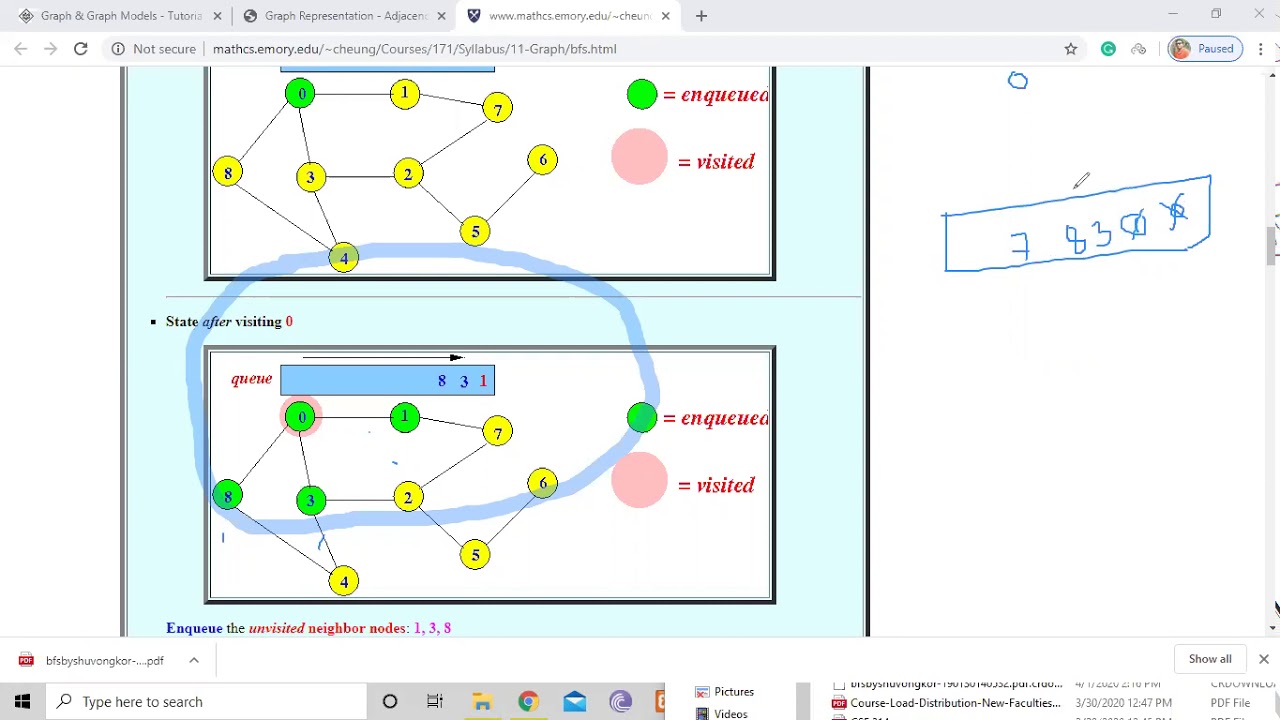Viewport: 1280px width, 720px height.
Task: Close the Graph & Graph Models tab
Action: pos(217,16)
